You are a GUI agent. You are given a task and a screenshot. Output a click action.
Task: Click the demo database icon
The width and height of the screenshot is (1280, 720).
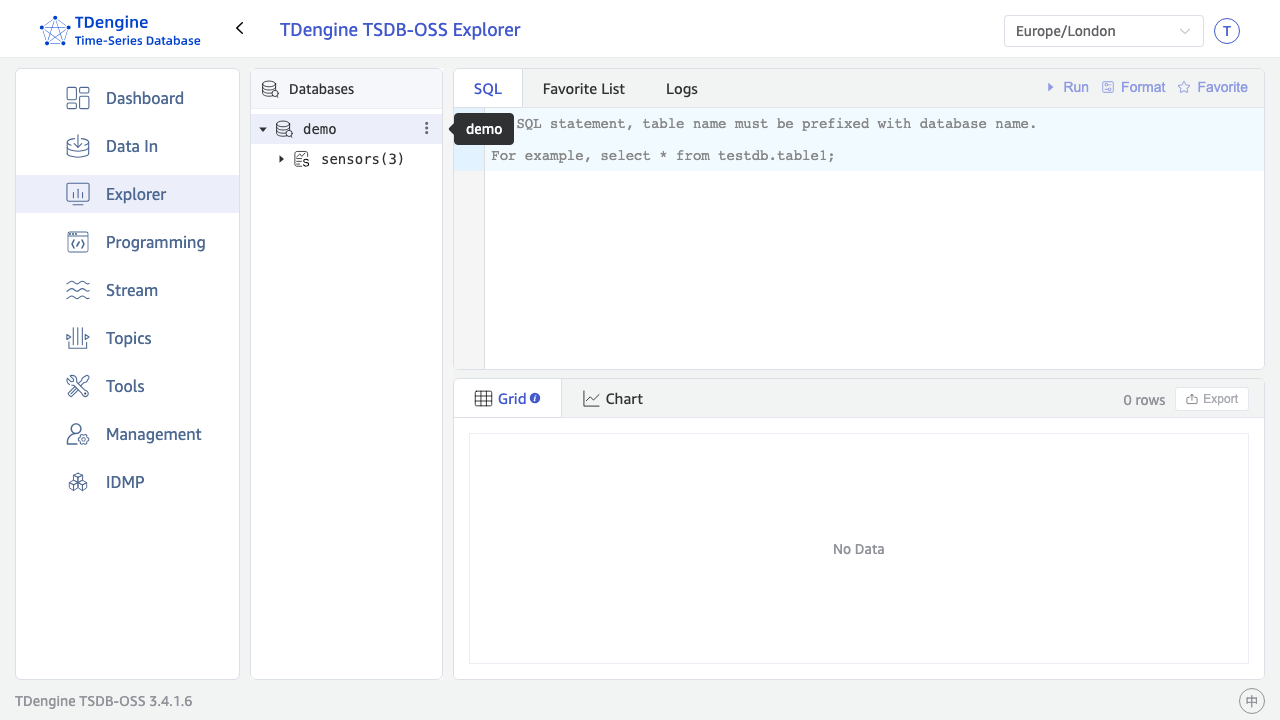click(284, 129)
